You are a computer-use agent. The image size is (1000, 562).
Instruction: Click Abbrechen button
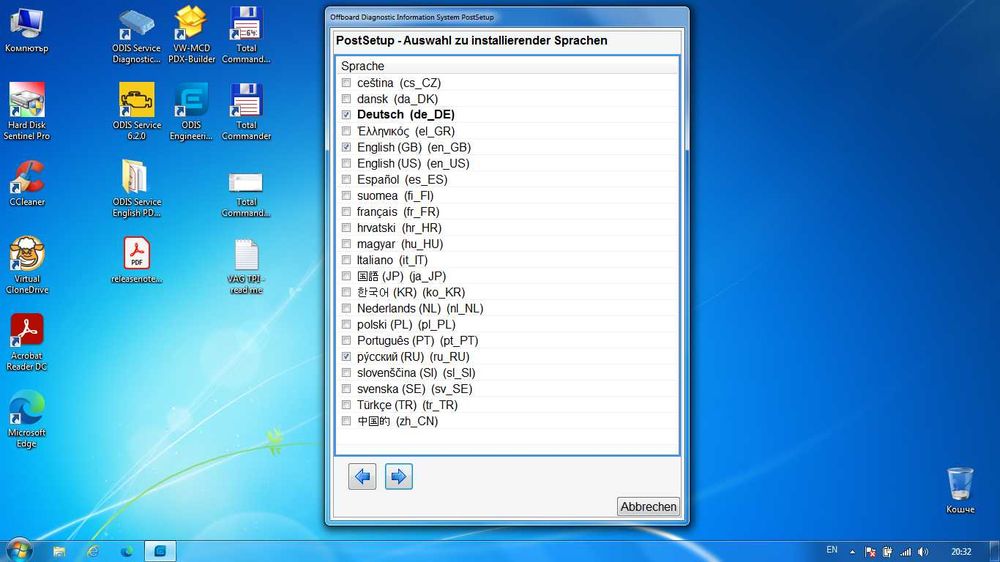[648, 507]
